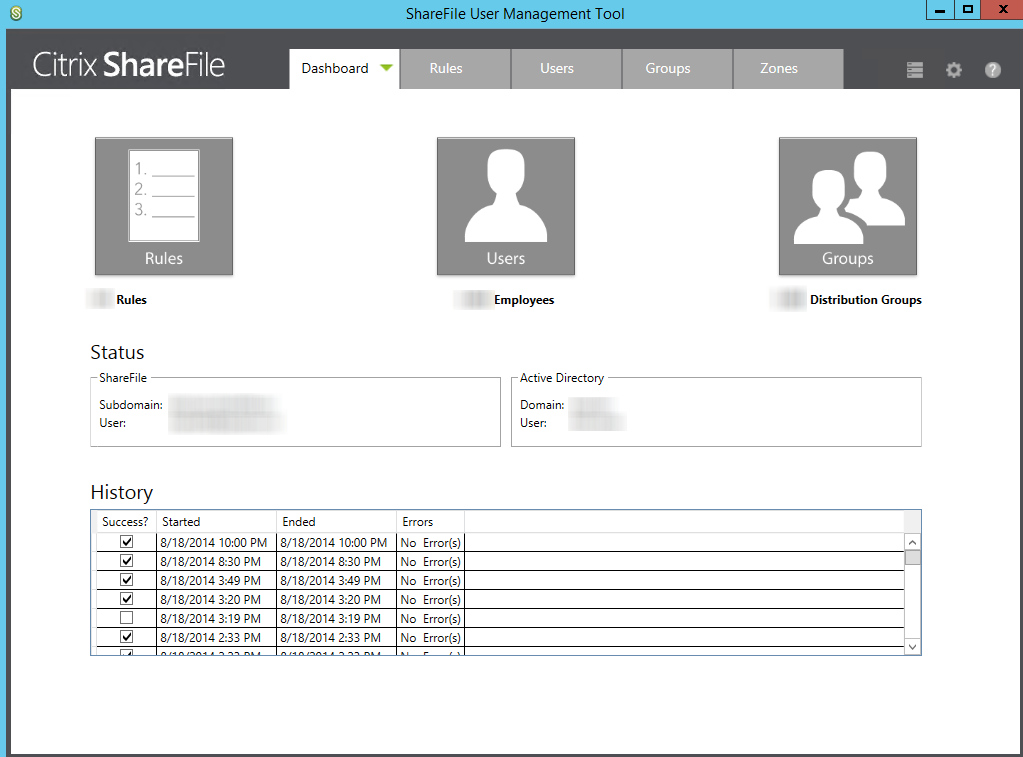Screen dimensions: 1023x757
Task: Open the Users dashboard tile
Action: 506,206
